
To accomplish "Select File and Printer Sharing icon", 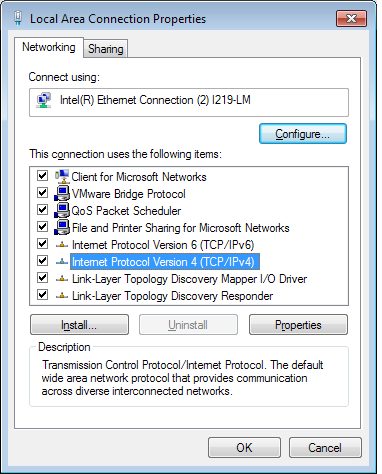I will point(62,227).
